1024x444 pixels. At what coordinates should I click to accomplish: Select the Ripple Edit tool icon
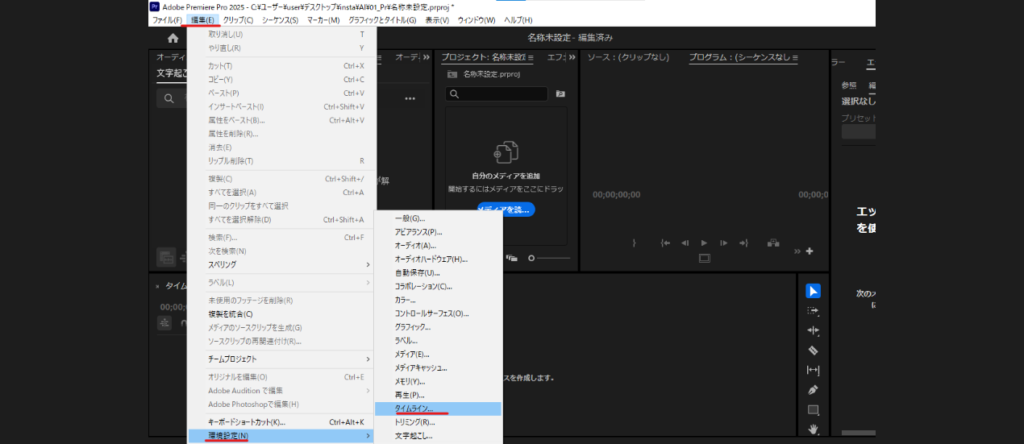click(x=813, y=330)
